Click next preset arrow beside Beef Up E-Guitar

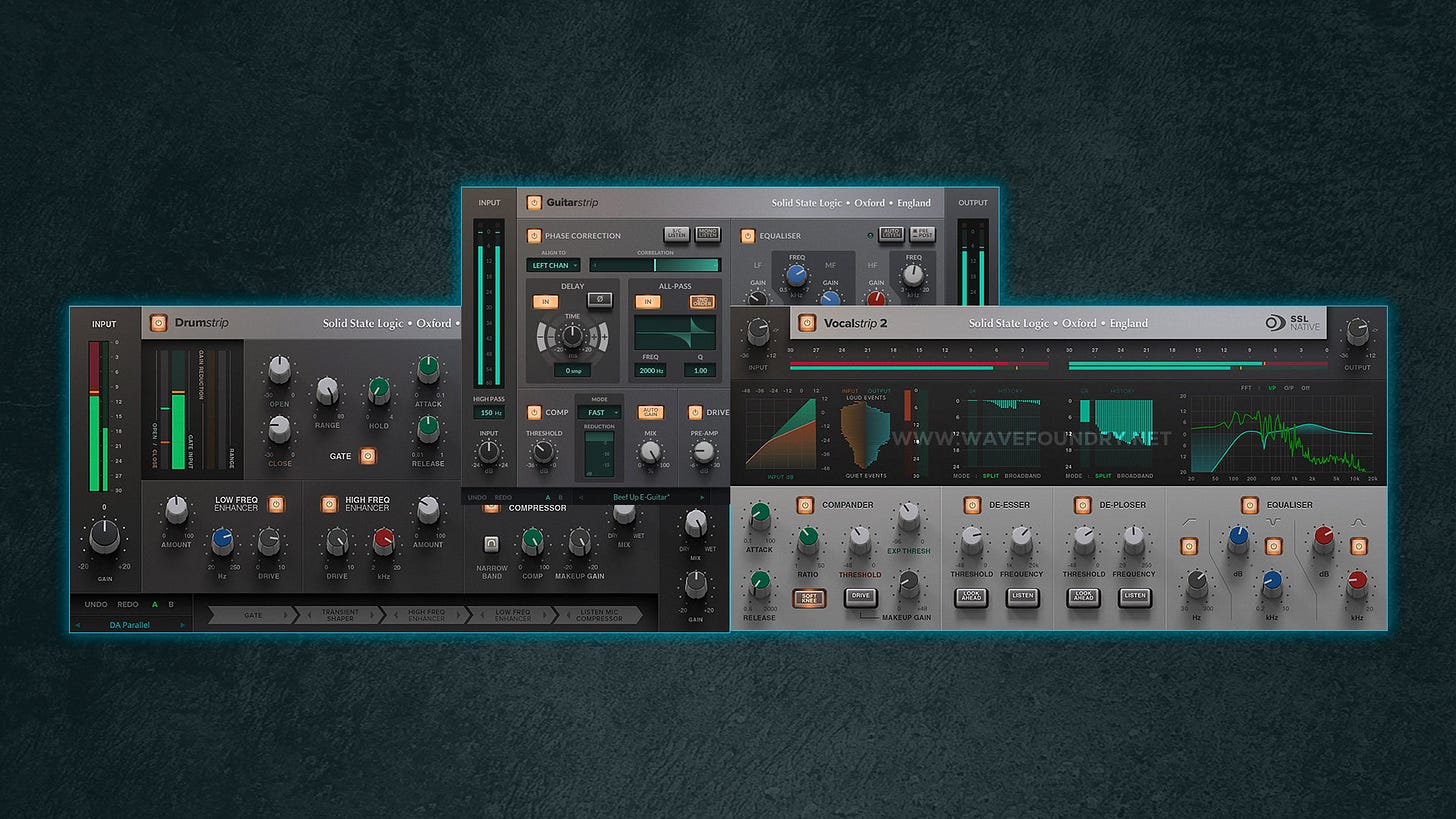point(702,496)
